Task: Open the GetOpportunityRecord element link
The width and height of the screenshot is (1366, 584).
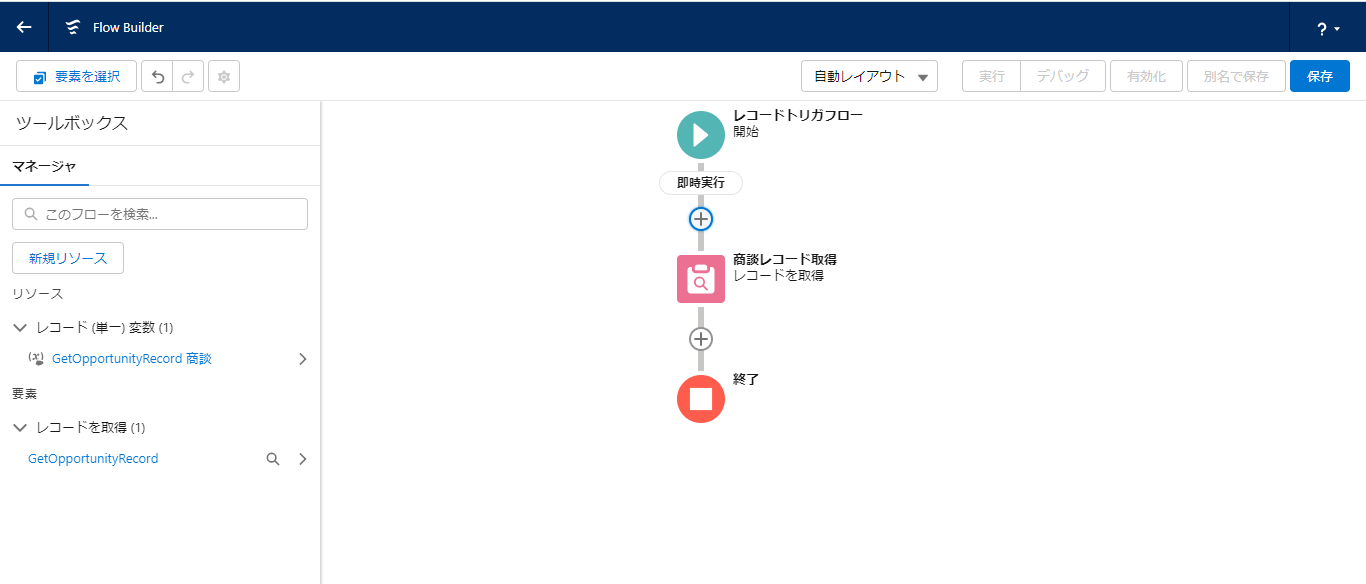Action: (93, 459)
